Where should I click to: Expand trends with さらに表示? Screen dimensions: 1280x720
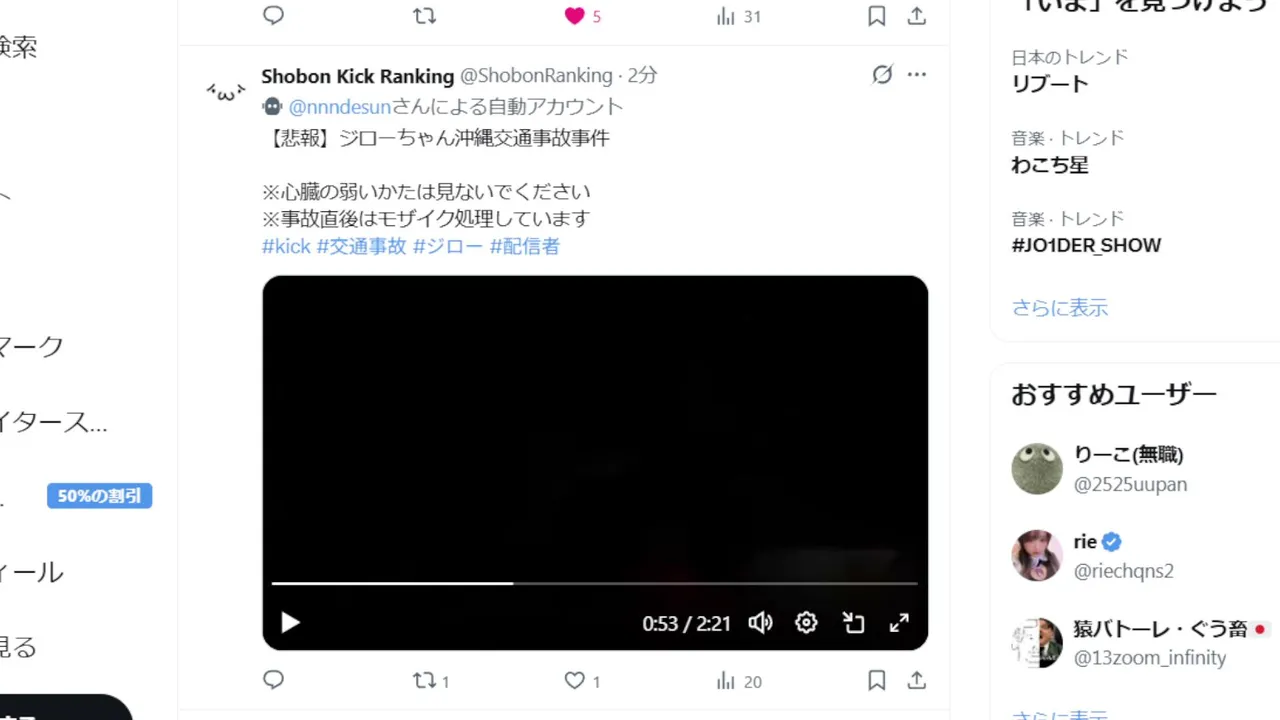tap(1060, 308)
